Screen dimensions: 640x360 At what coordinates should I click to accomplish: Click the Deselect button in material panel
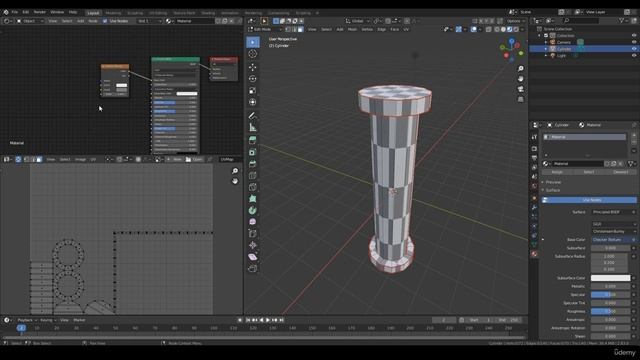click(621, 172)
